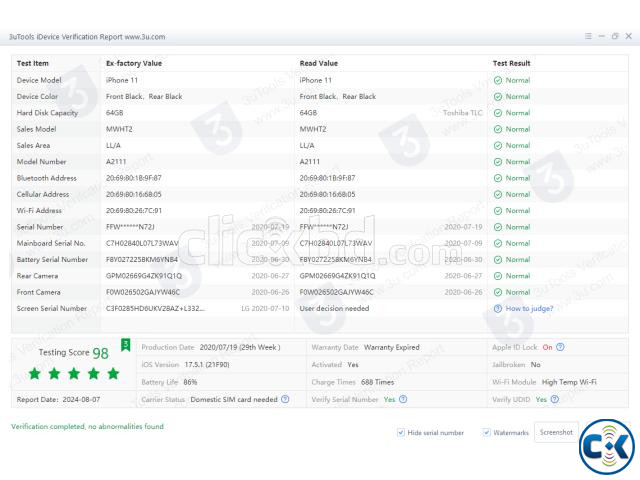Click Jailbroken No value
The image size is (640, 480).
point(536,364)
